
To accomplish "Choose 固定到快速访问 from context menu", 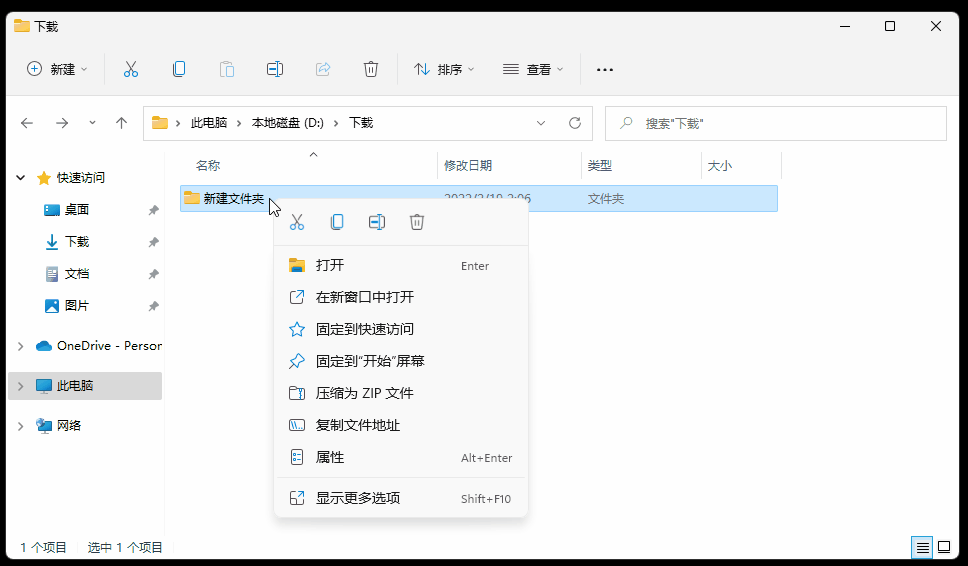I will point(401,330).
